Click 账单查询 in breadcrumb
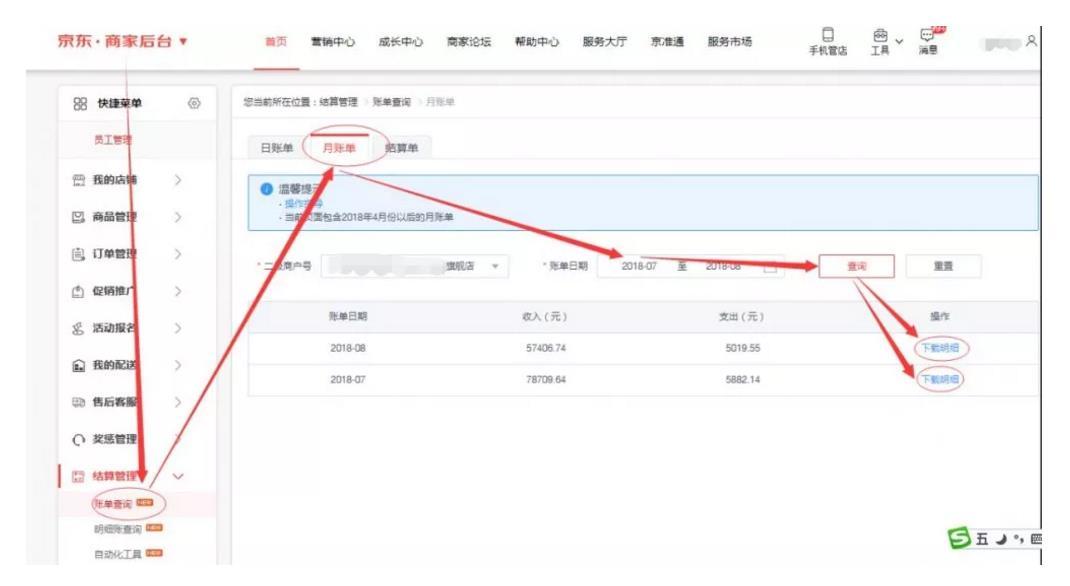Viewport: 1070px width, 586px height. tap(392, 102)
